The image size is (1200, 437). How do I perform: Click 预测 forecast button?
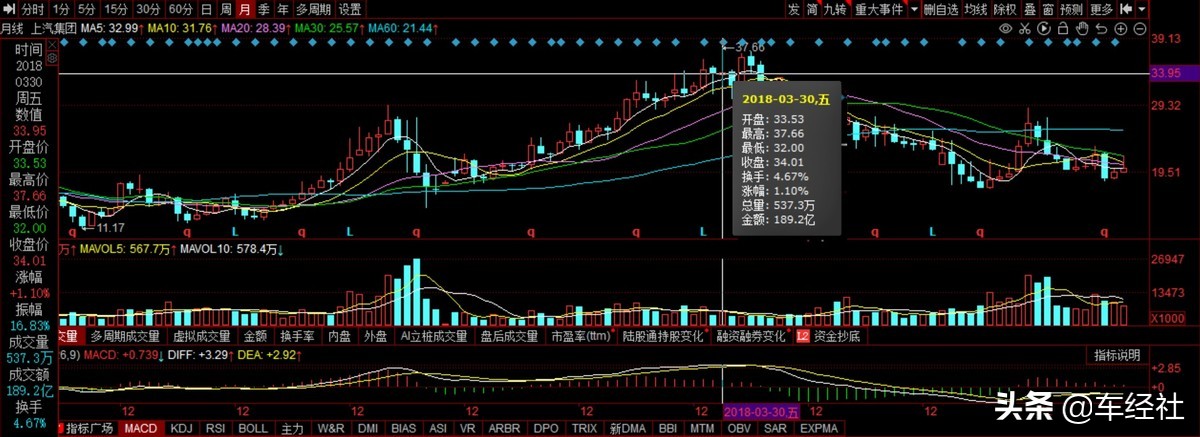pos(1071,9)
